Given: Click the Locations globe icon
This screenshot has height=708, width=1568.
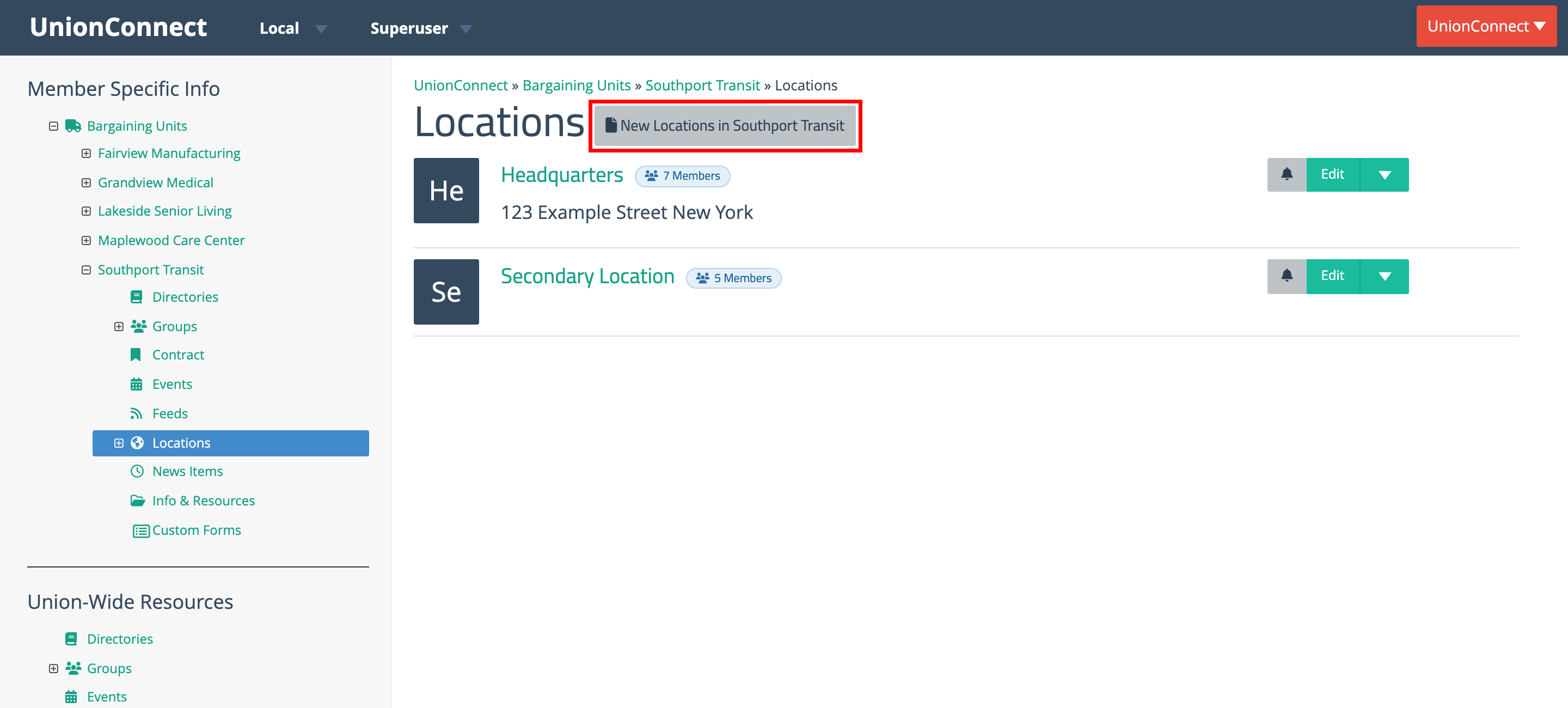Looking at the screenshot, I should click(138, 443).
